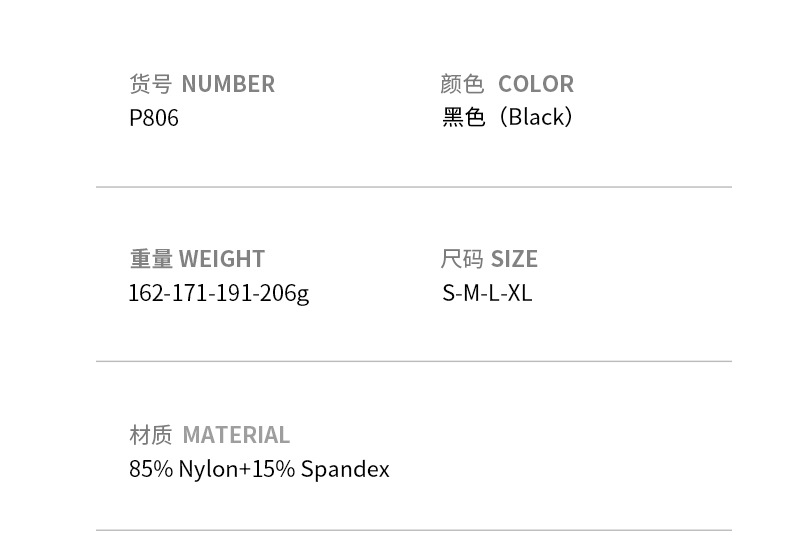790x537 pixels.
Task: Click the 重量 Chinese label
Action: (151, 259)
